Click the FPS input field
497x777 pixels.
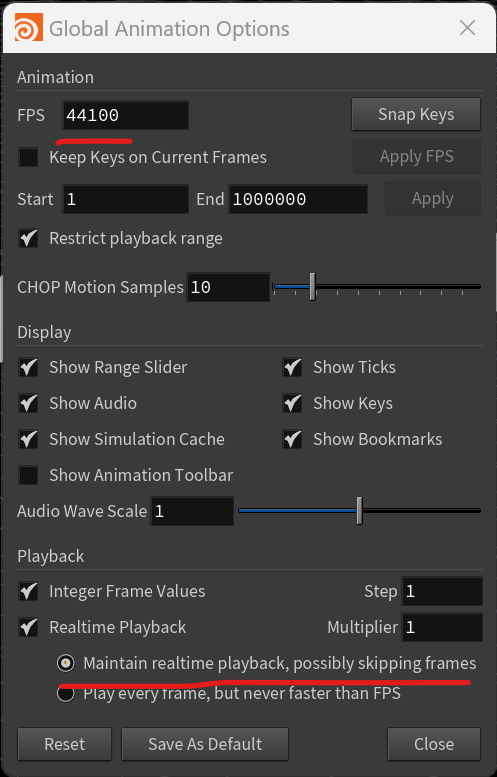click(125, 115)
